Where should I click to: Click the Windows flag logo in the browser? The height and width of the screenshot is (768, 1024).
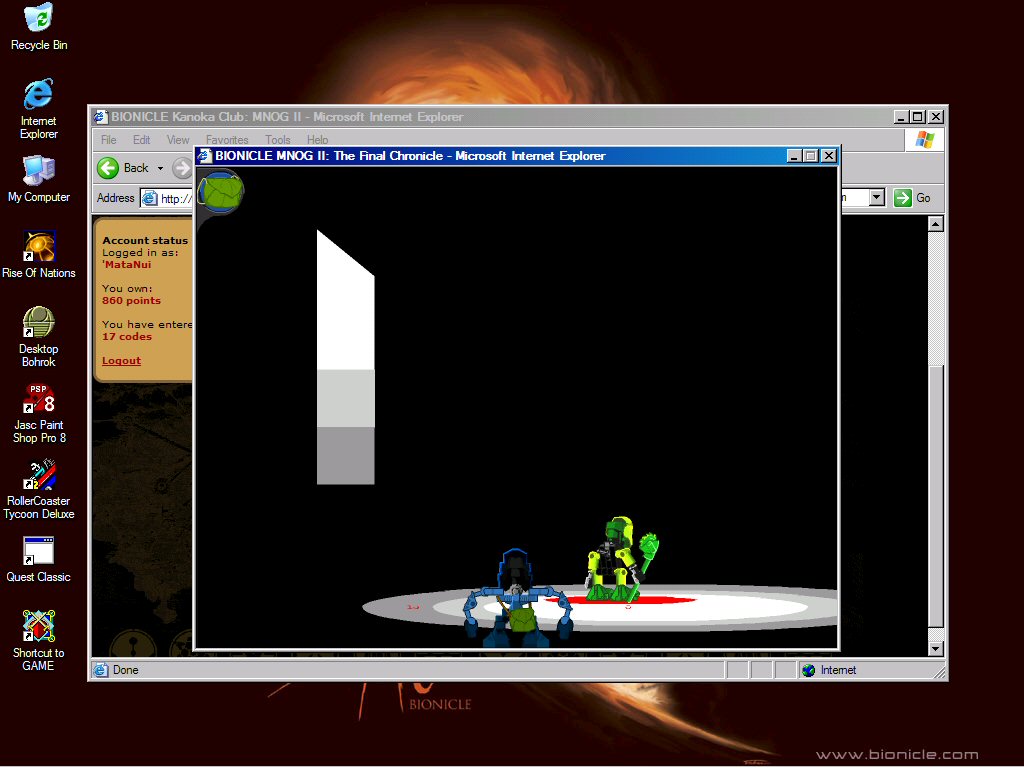[924, 140]
